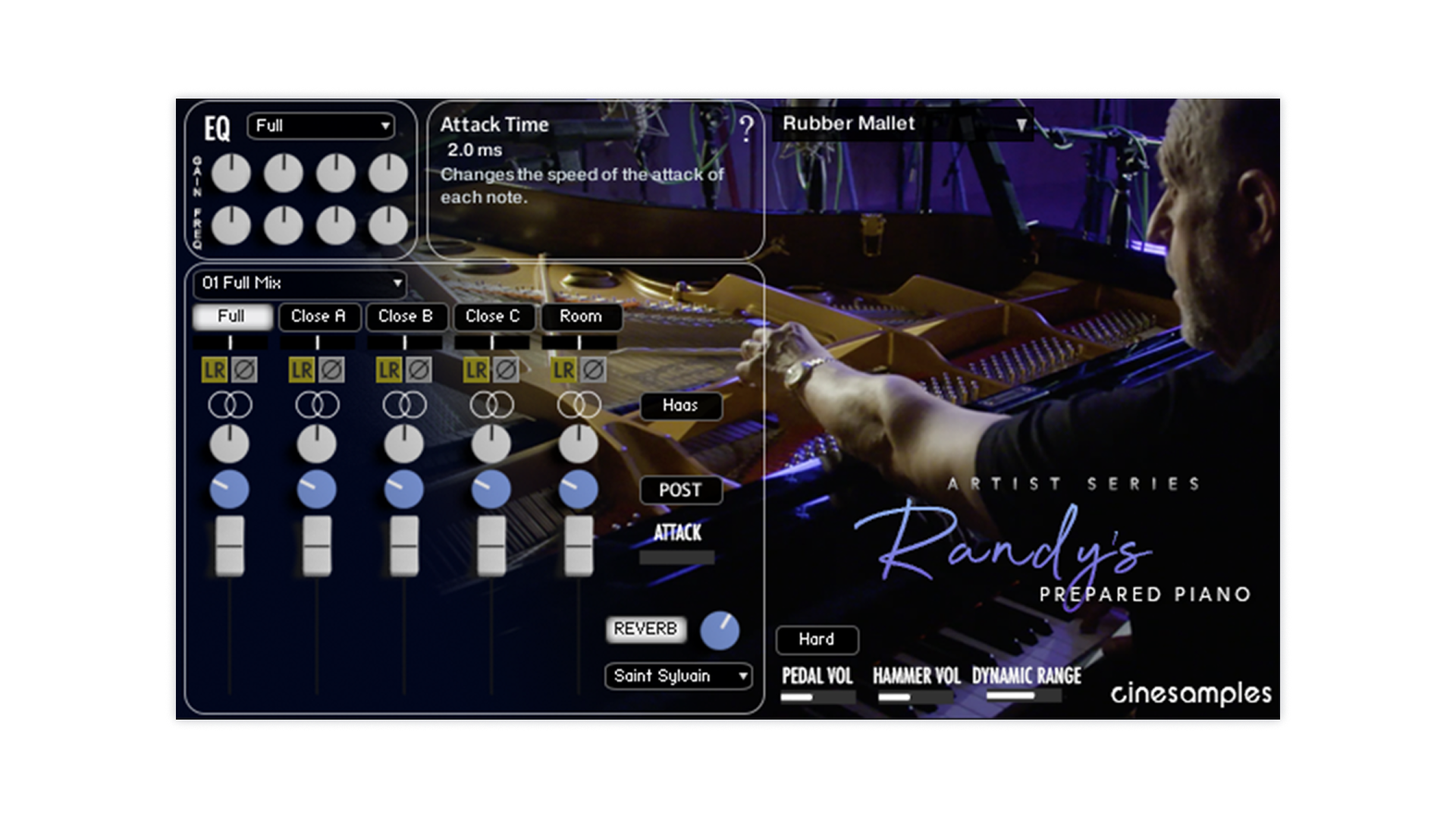Open the EQ Full preset dropdown
The height and width of the screenshot is (819, 1456).
coord(321,126)
